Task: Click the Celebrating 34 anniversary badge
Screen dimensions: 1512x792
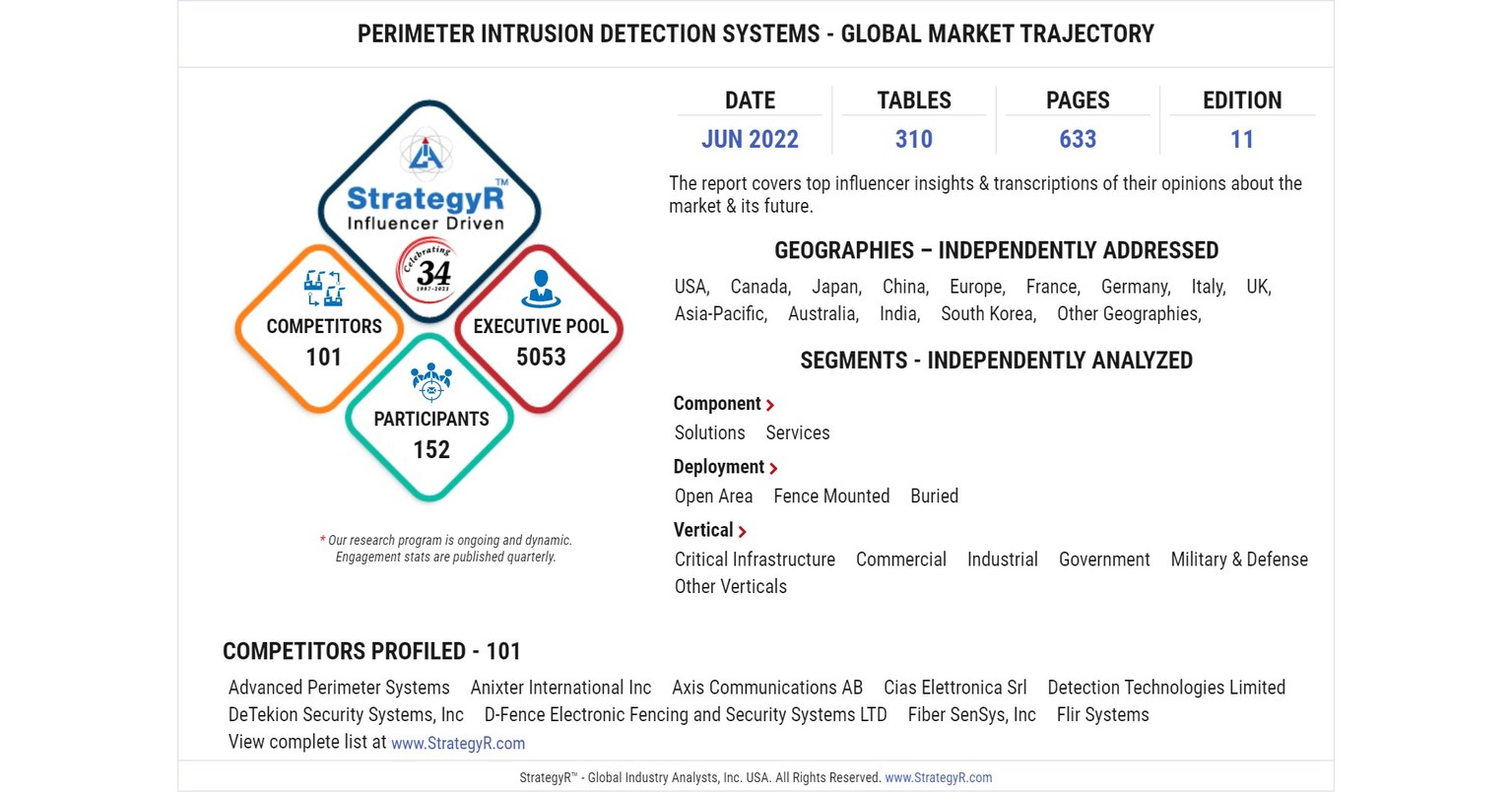Action: point(426,270)
